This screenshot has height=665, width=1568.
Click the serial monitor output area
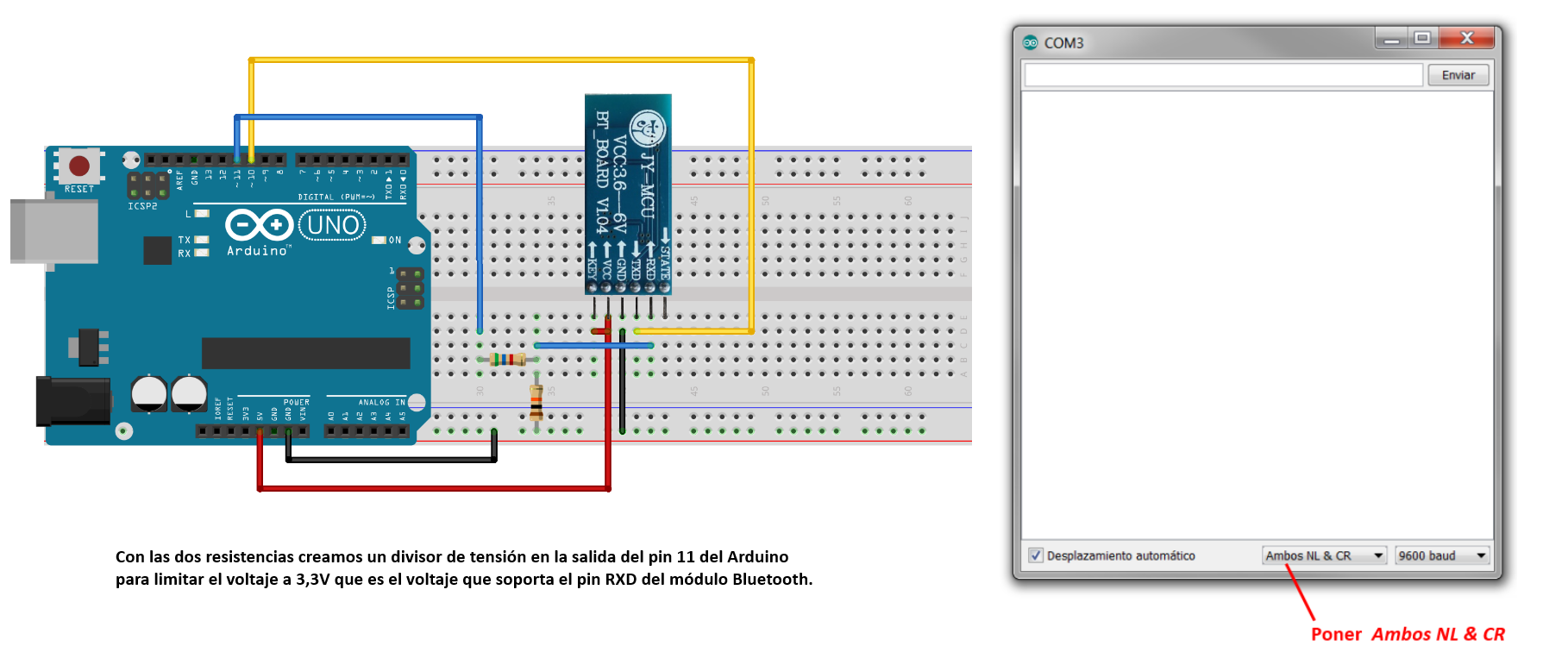pyautogui.click(x=1257, y=315)
